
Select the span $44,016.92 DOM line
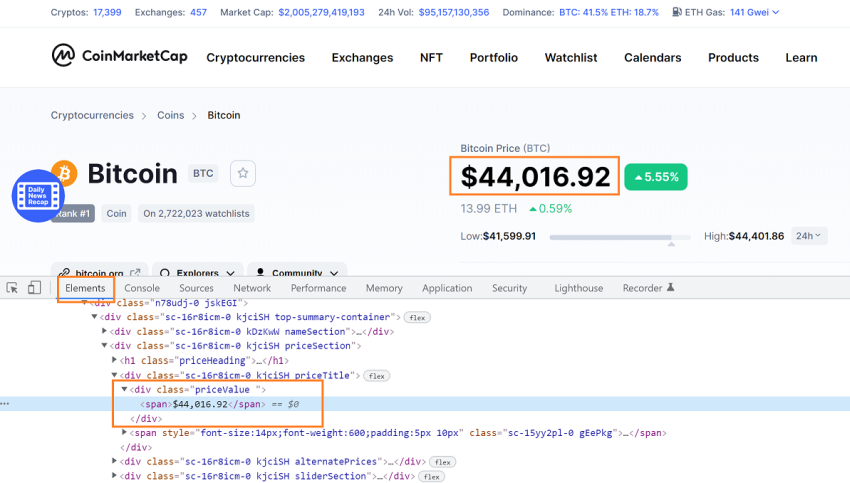pyautogui.click(x=425, y=404)
